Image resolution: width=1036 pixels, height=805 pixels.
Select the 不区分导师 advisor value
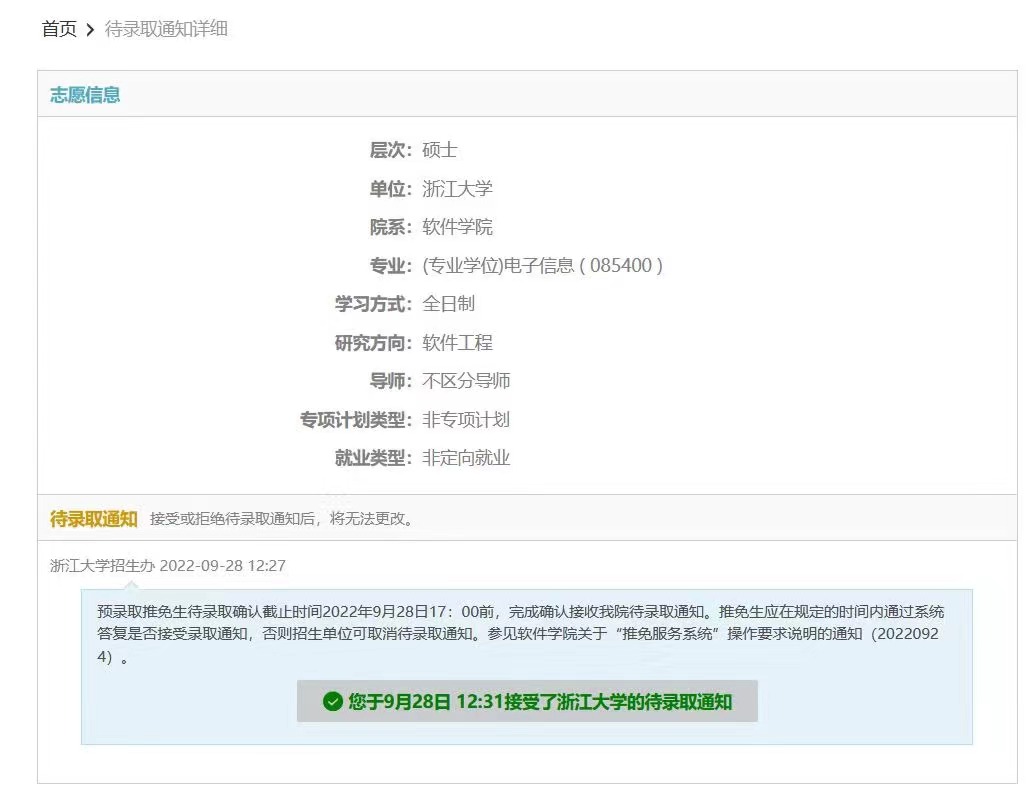coord(466,381)
